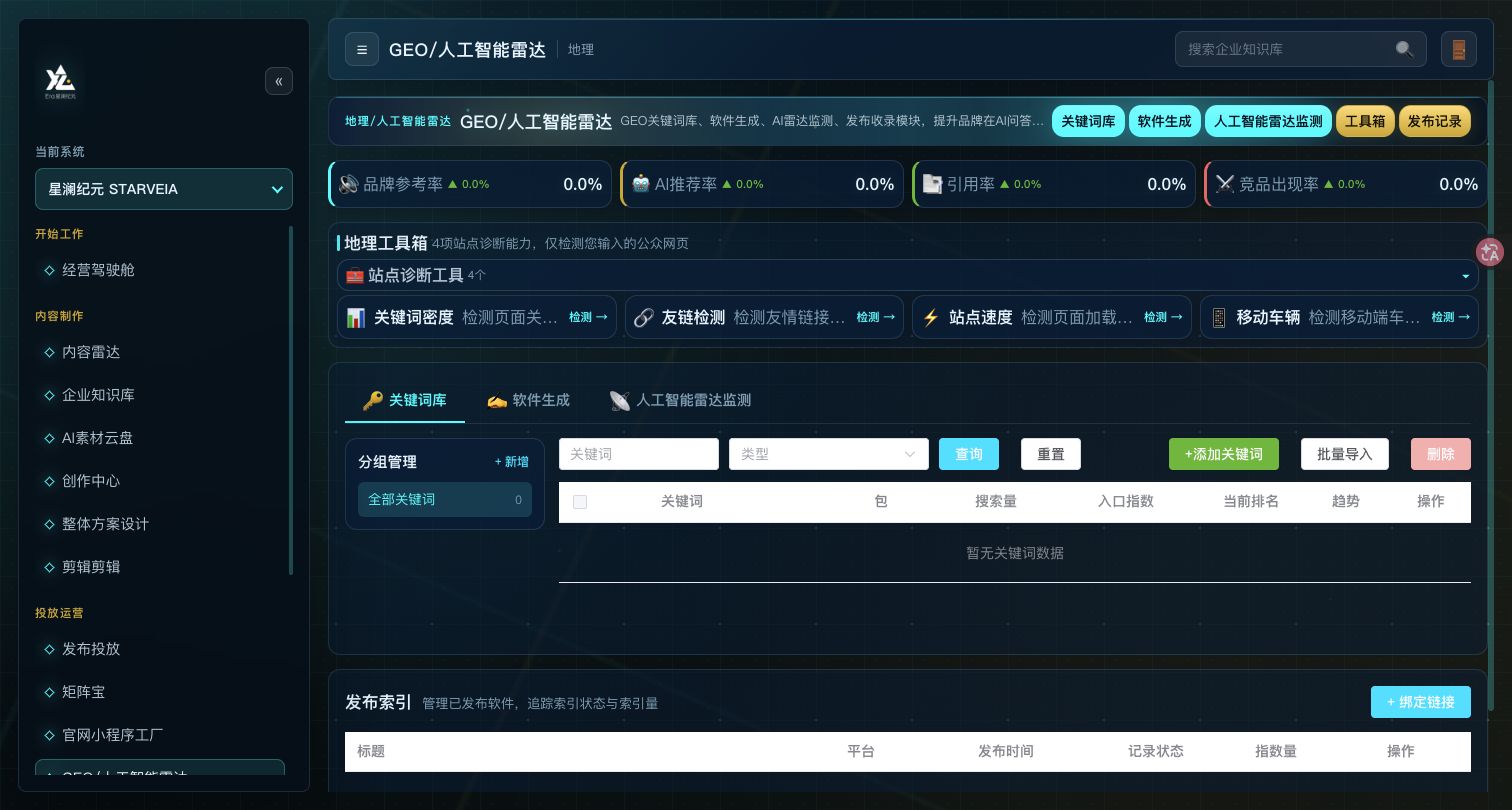1512x810 pixels.
Task: Click the 搜索量 column header
Action: tap(996, 502)
